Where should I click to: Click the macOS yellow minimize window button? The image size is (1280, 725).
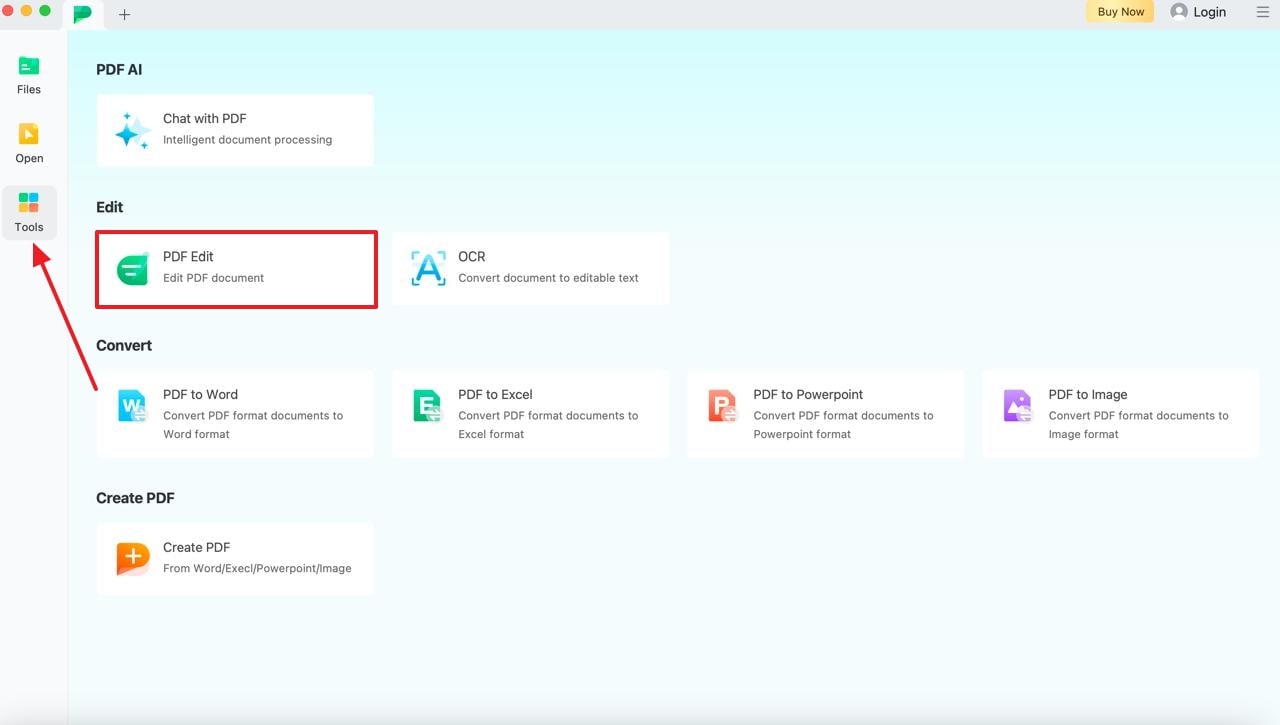tap(27, 11)
